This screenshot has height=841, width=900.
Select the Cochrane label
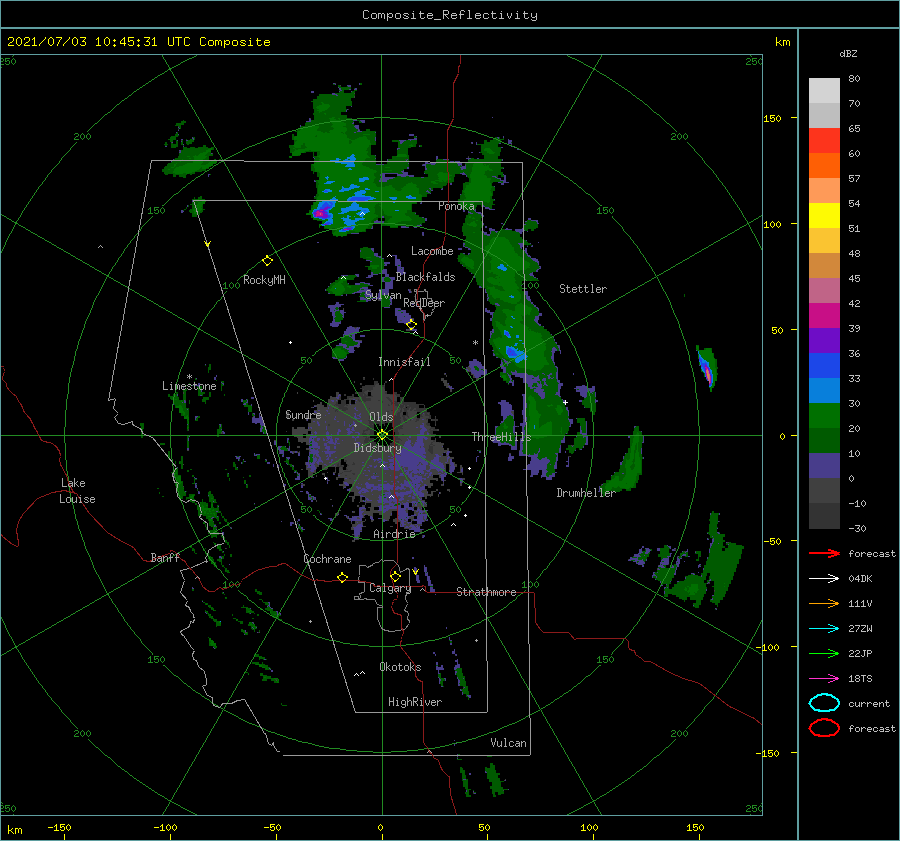pyautogui.click(x=327, y=559)
